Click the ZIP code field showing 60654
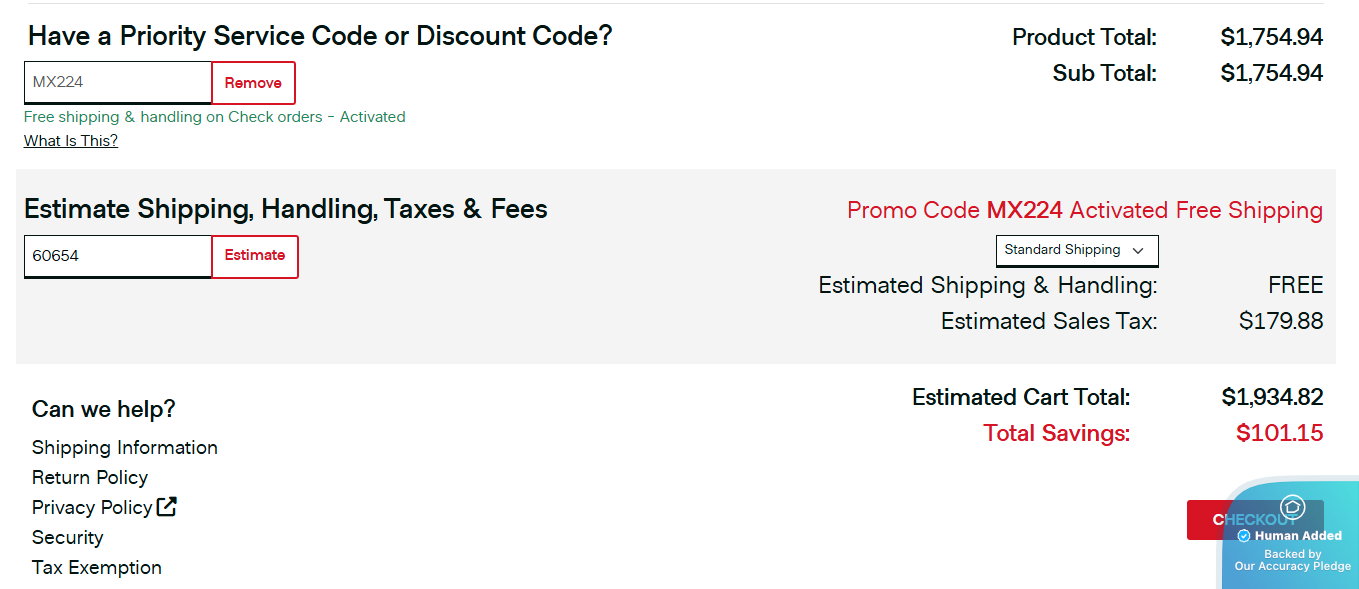Screen dimensions: 1359x589 click(118, 256)
